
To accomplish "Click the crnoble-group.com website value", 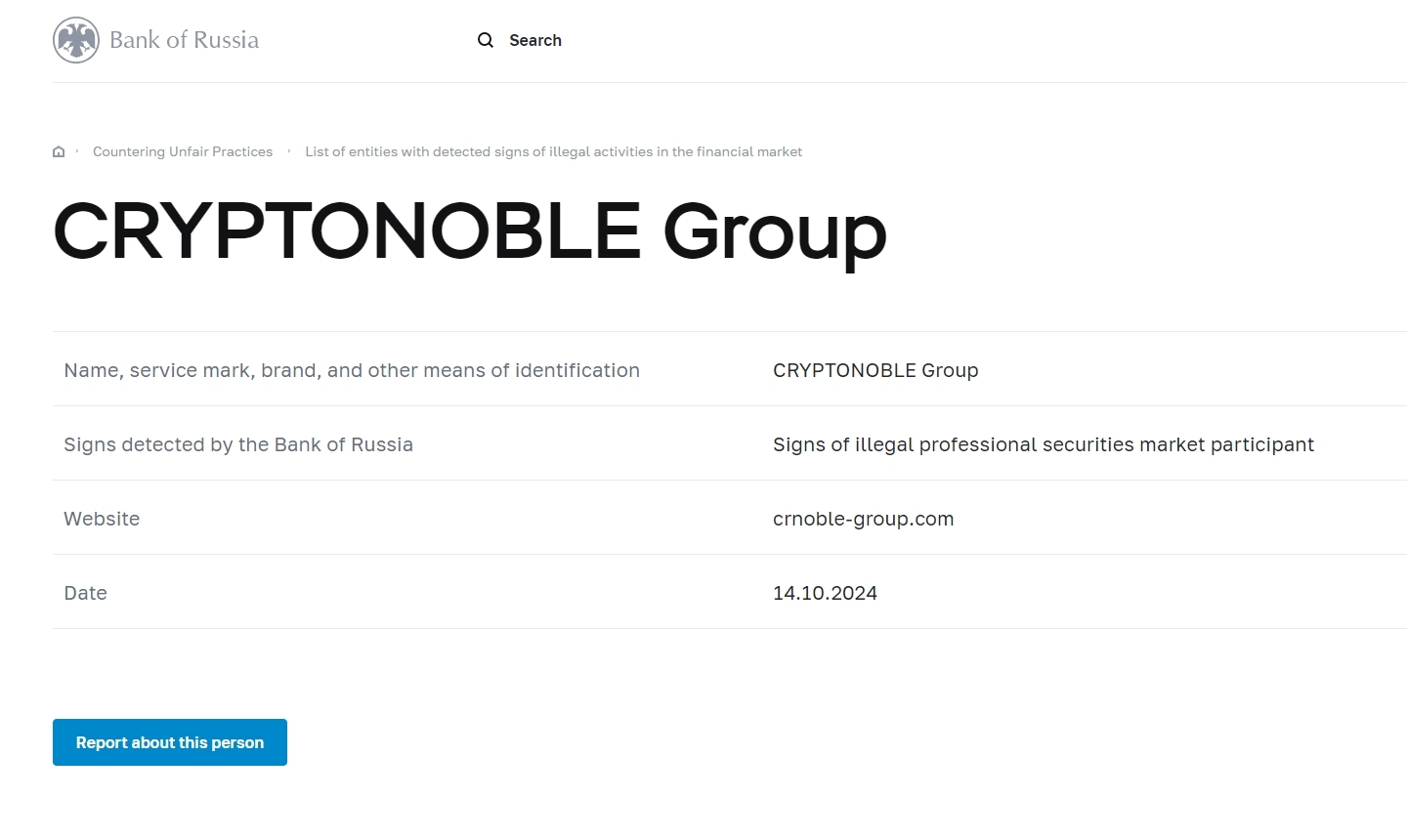I will coord(863,519).
